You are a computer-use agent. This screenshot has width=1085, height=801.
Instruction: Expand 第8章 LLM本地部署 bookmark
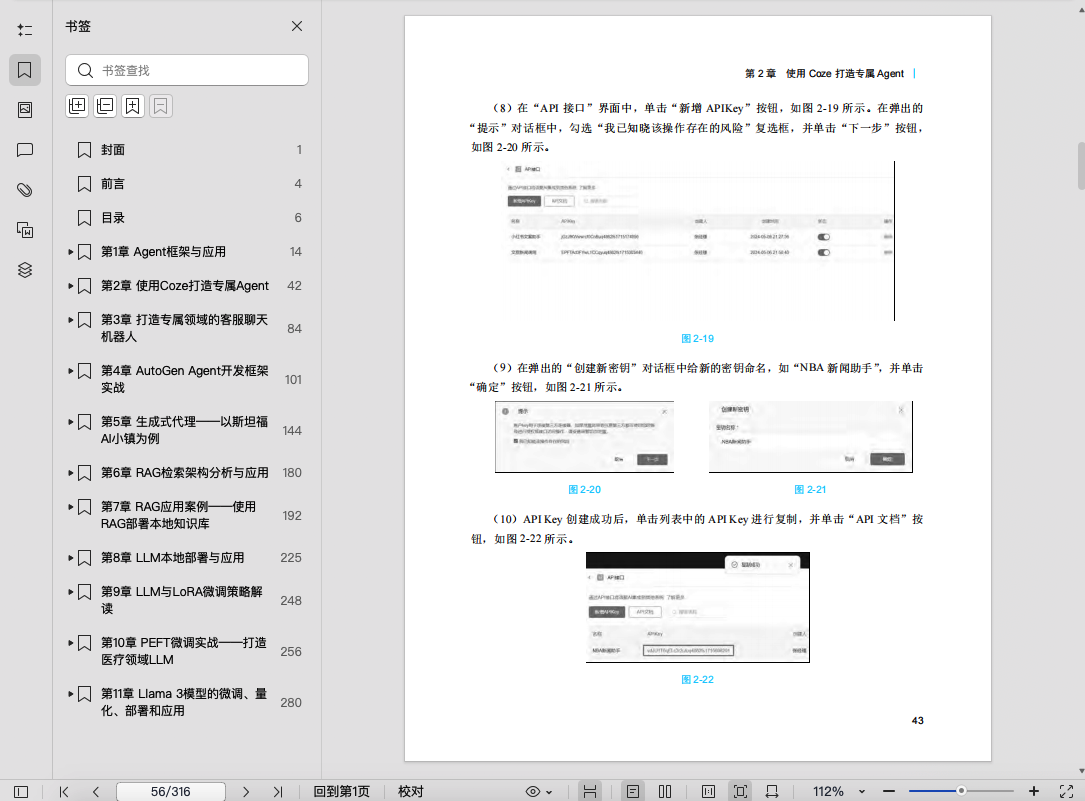(x=71, y=558)
